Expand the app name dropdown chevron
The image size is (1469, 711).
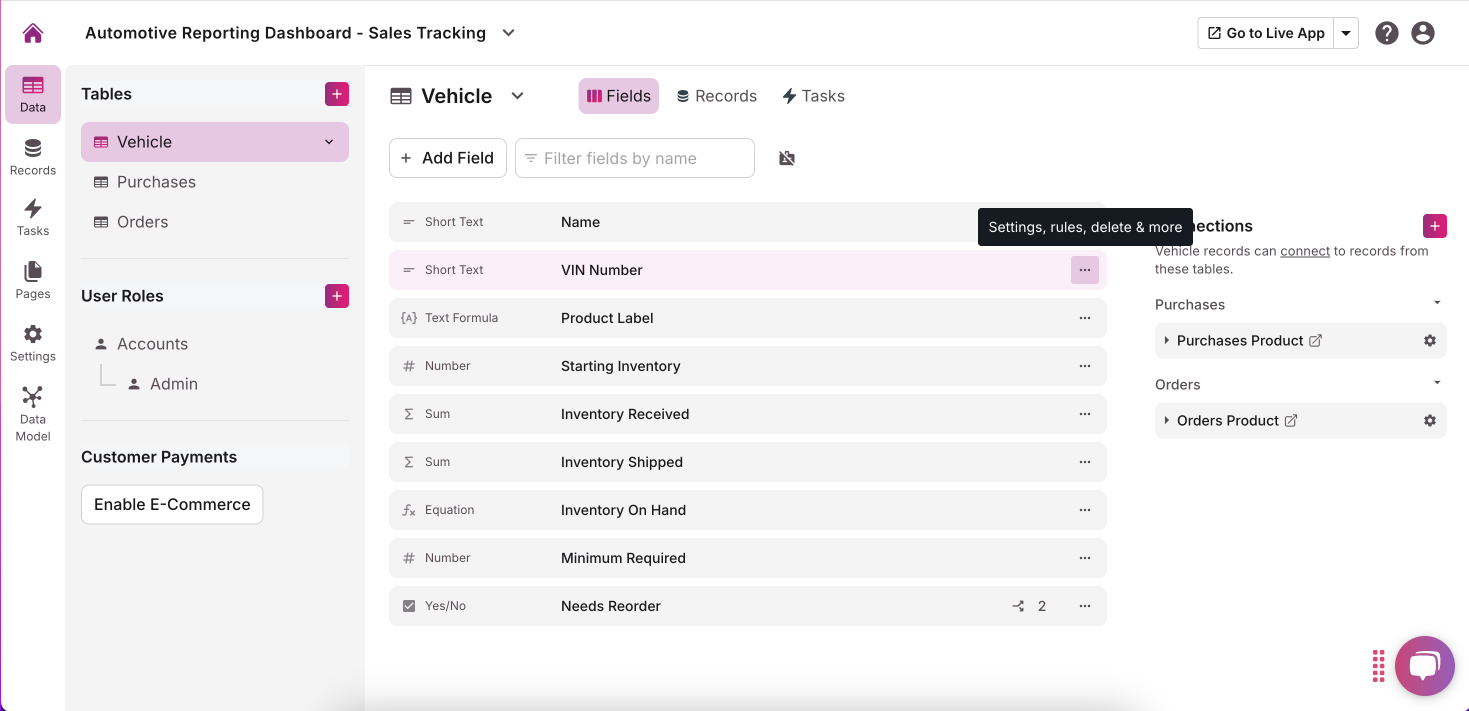pyautogui.click(x=508, y=33)
